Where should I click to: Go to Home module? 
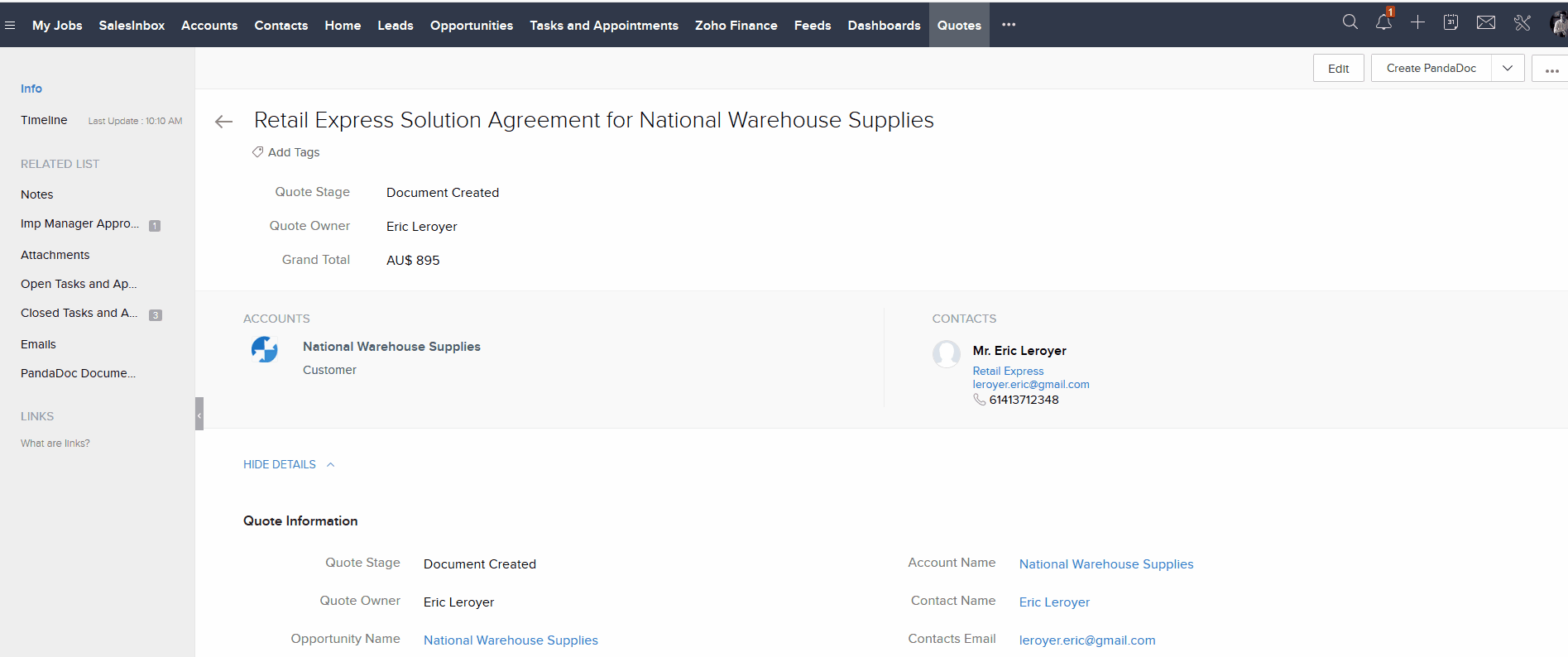tap(343, 26)
